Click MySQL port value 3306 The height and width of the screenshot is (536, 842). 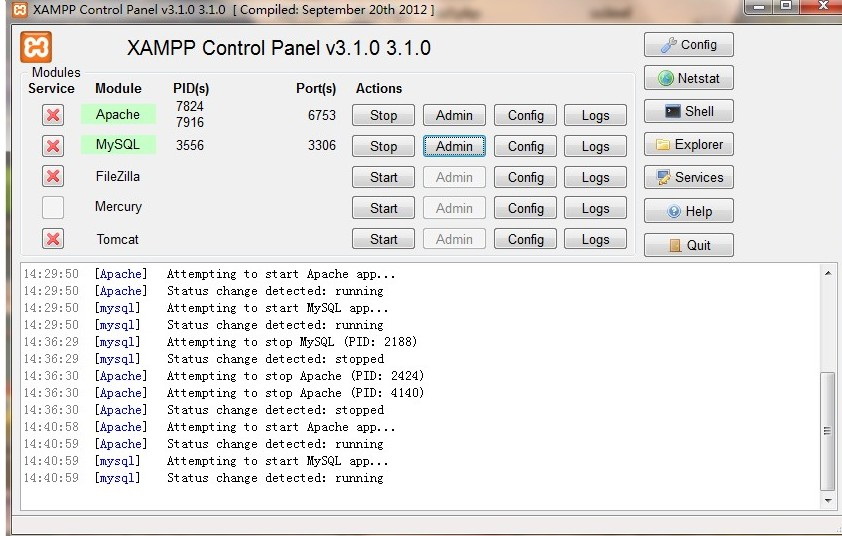point(322,145)
